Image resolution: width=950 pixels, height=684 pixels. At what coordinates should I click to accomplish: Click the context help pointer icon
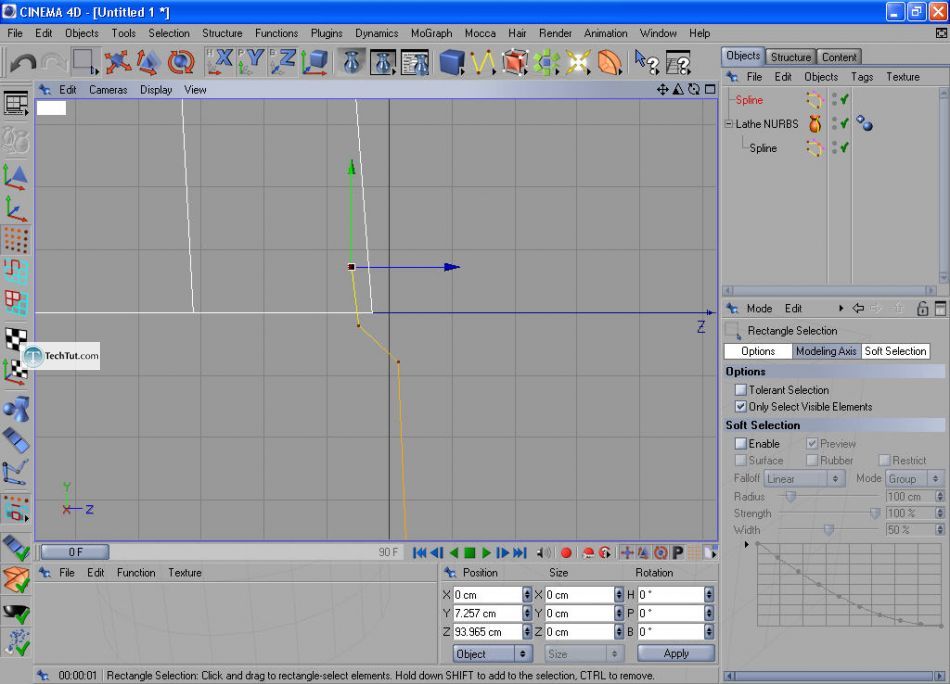click(646, 62)
